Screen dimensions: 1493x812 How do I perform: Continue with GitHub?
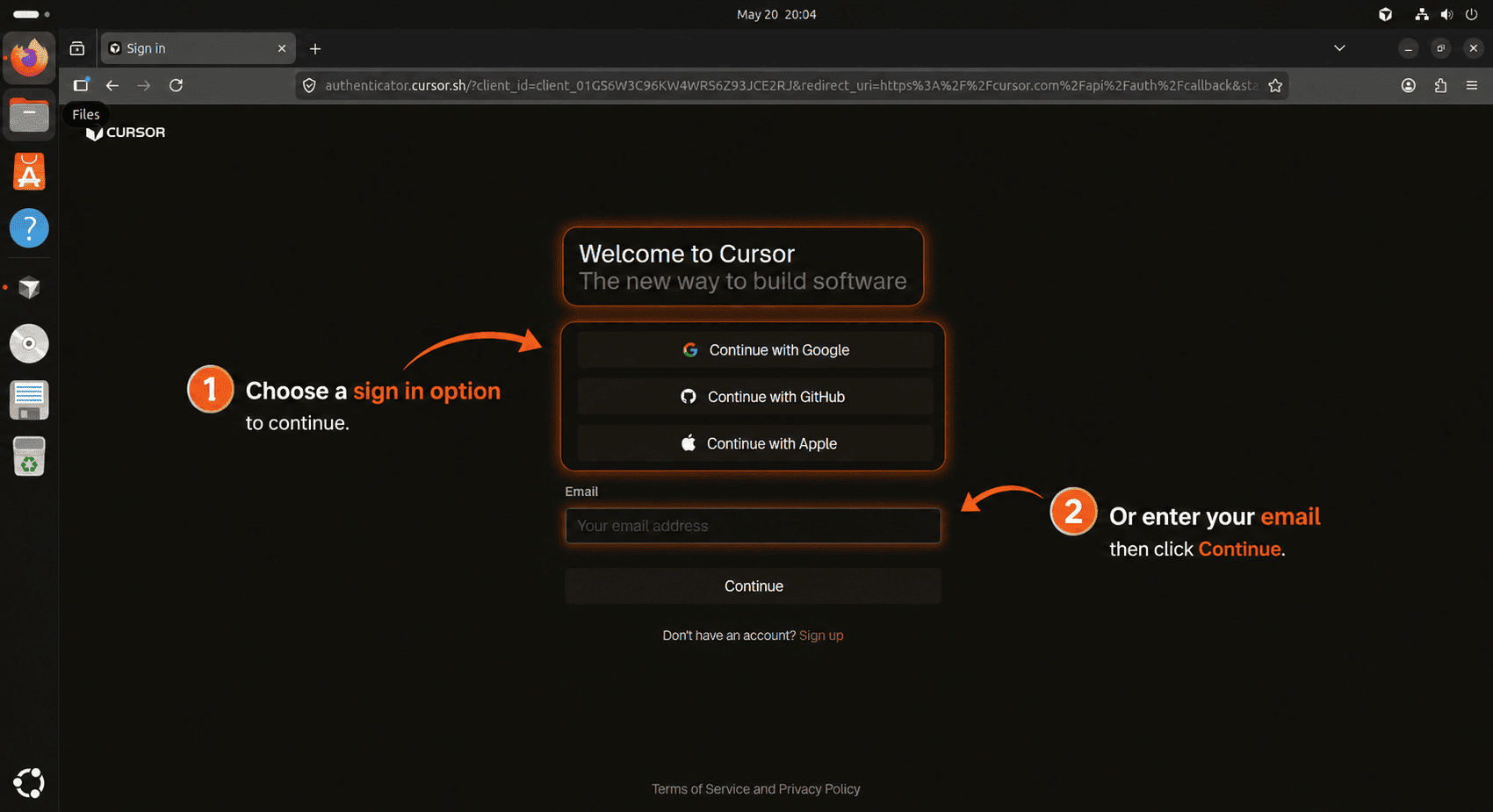click(755, 397)
